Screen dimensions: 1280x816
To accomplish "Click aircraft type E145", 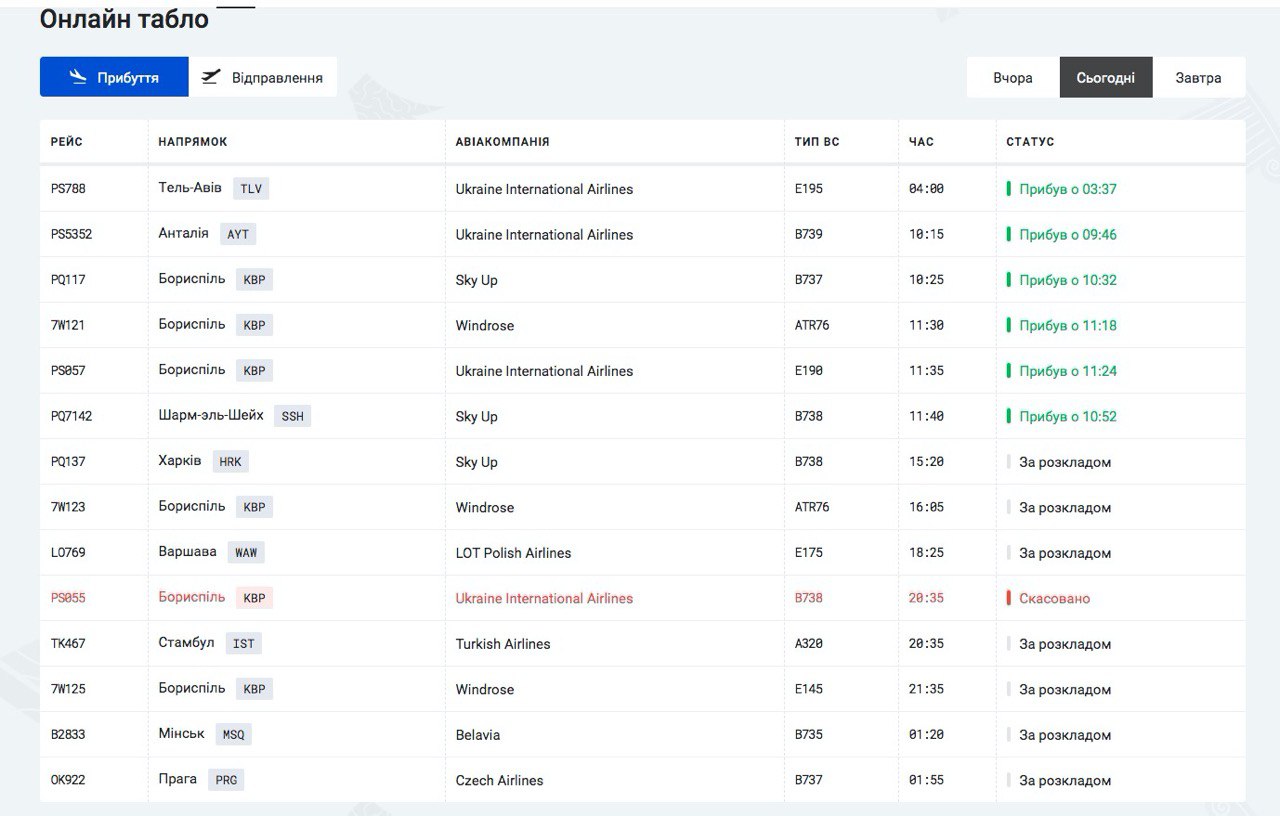I will 809,689.
